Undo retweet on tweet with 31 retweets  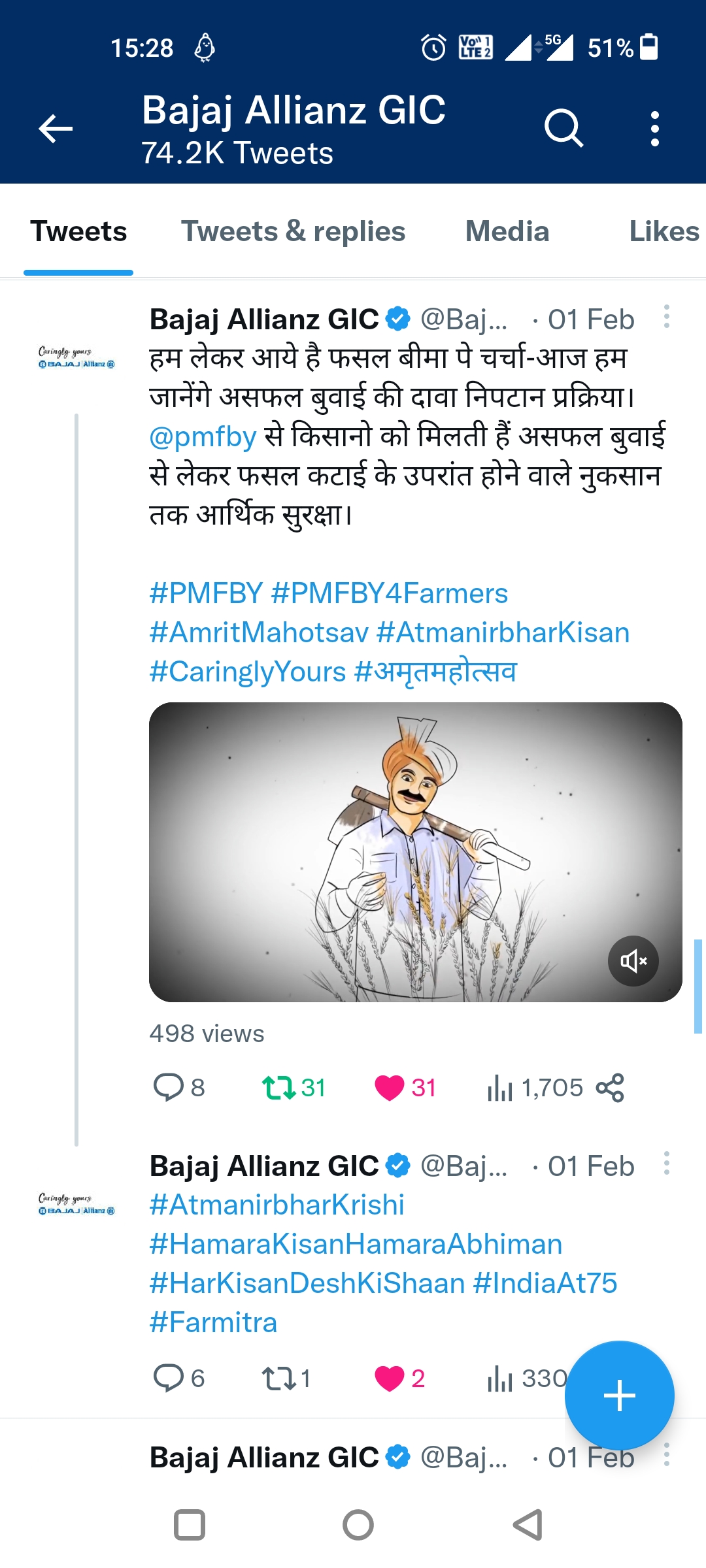pyautogui.click(x=279, y=1088)
